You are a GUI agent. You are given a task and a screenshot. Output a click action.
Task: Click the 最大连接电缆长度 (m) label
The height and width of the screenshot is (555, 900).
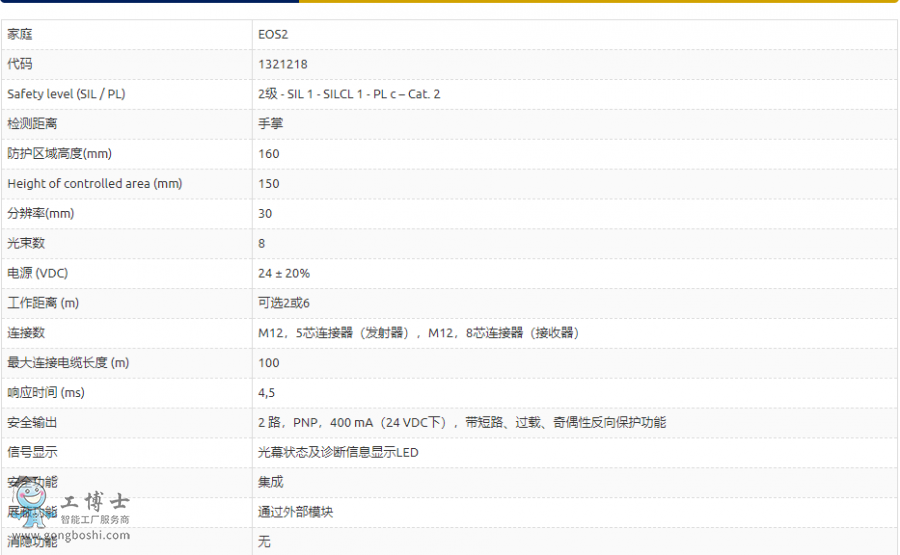click(x=68, y=363)
